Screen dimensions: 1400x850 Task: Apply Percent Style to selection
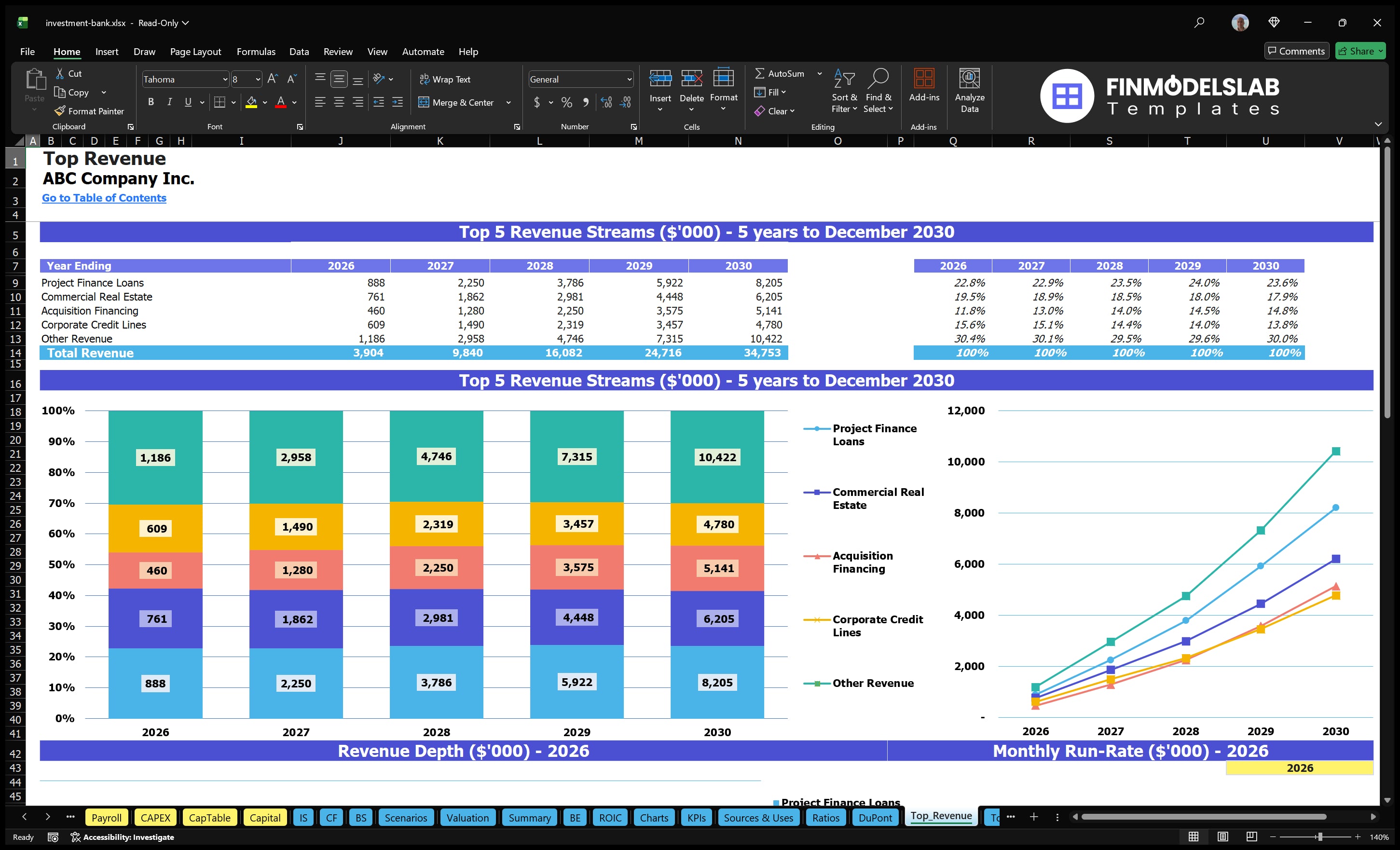pyautogui.click(x=566, y=102)
